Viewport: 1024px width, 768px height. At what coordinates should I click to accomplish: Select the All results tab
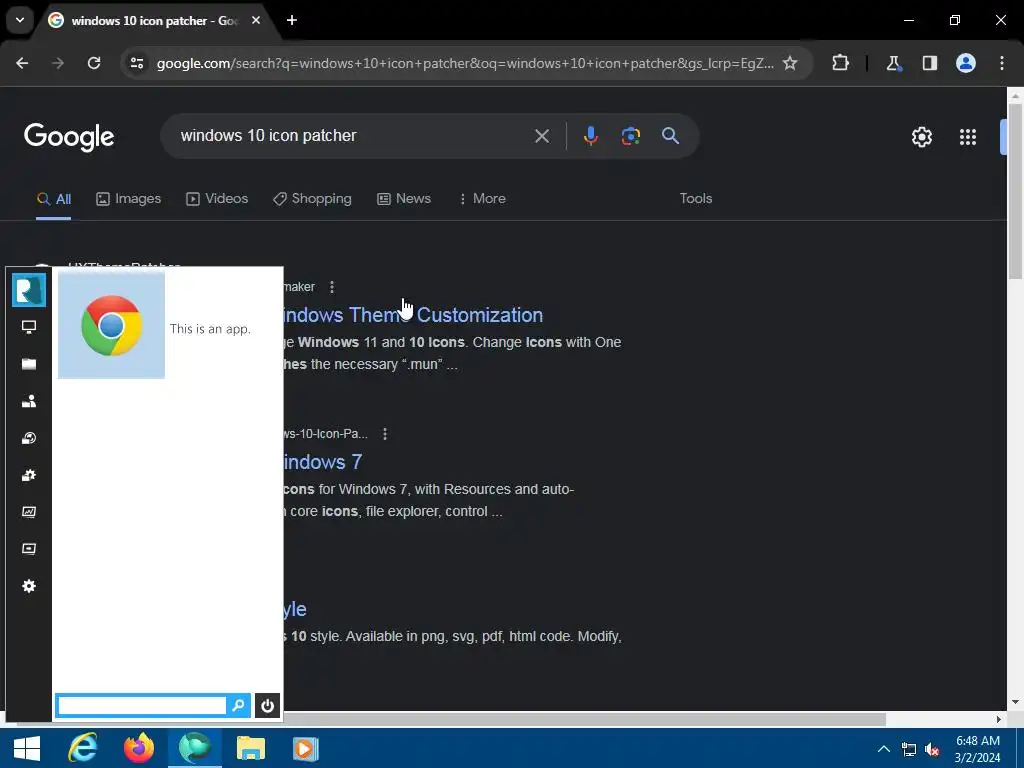tap(54, 199)
